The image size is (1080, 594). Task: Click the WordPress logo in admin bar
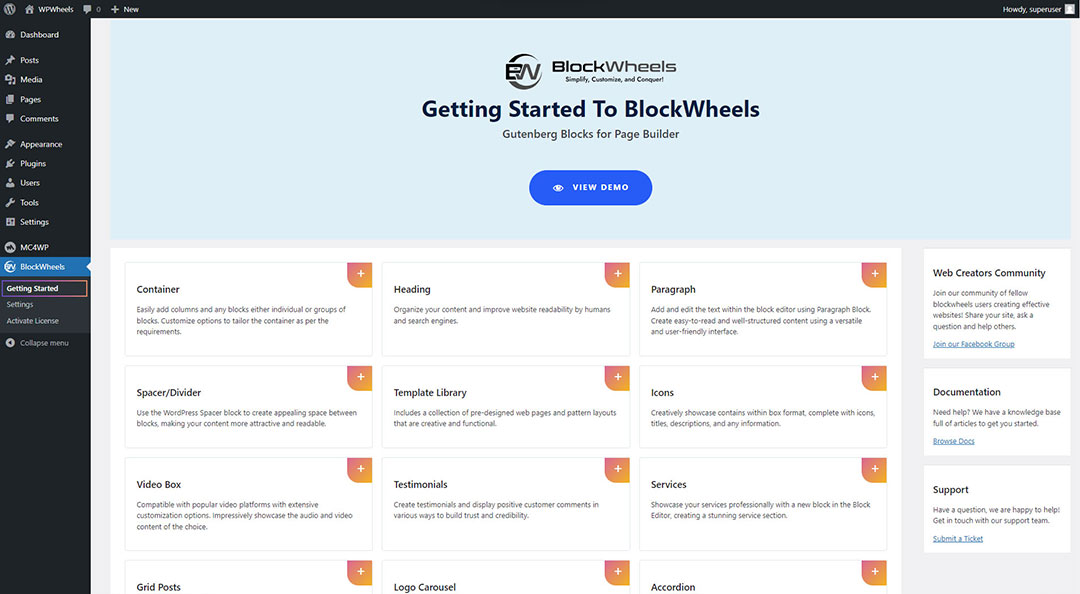click(10, 9)
